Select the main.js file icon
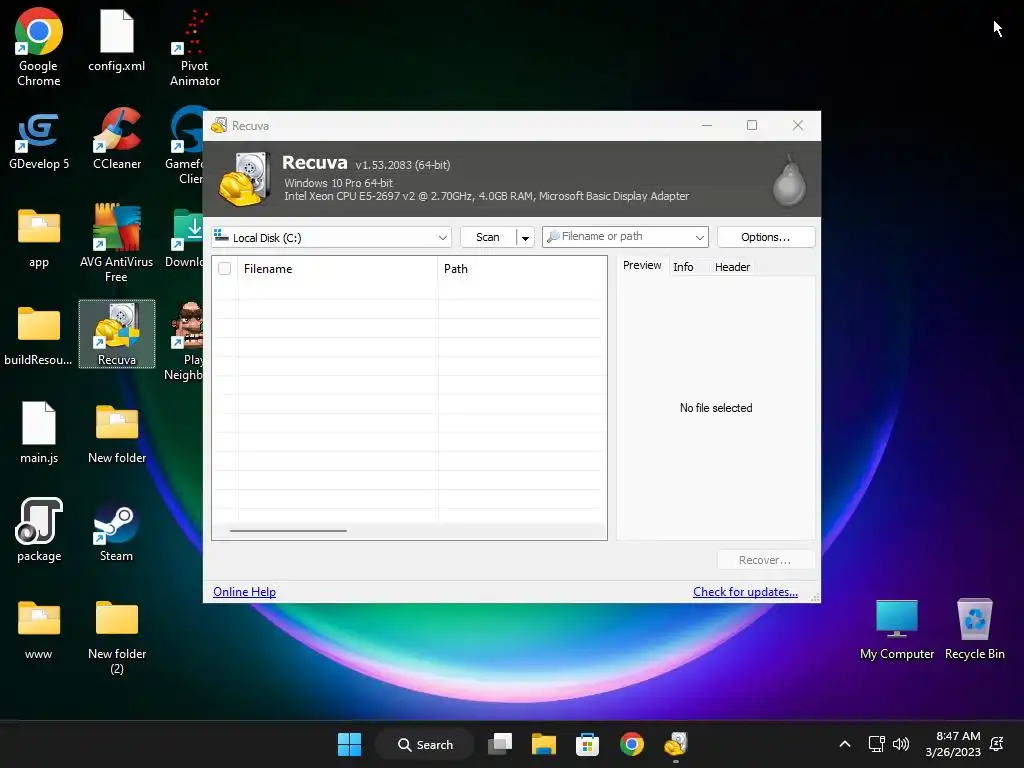This screenshot has width=1024, height=768. 39,433
